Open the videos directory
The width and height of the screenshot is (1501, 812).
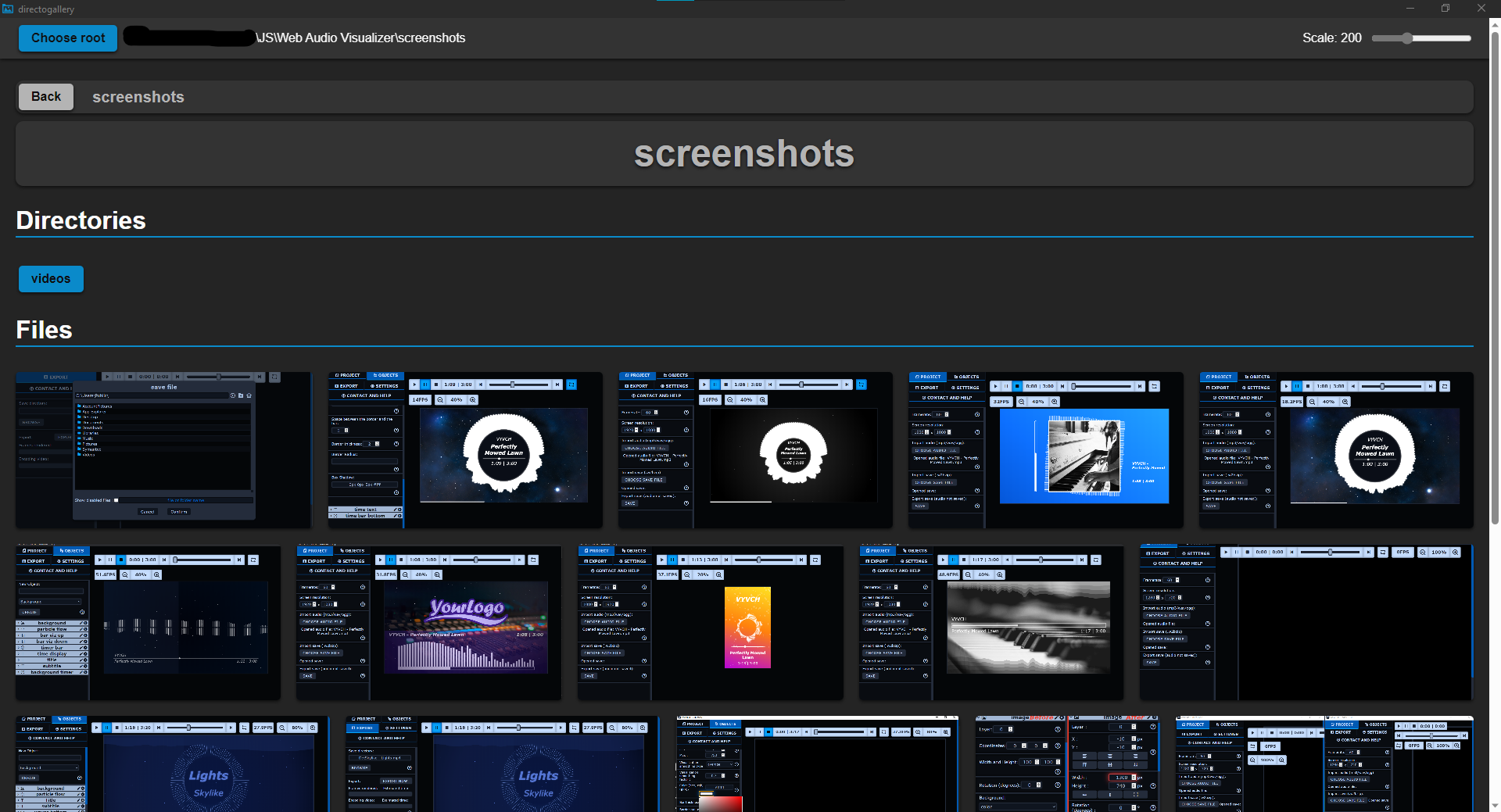[51, 279]
